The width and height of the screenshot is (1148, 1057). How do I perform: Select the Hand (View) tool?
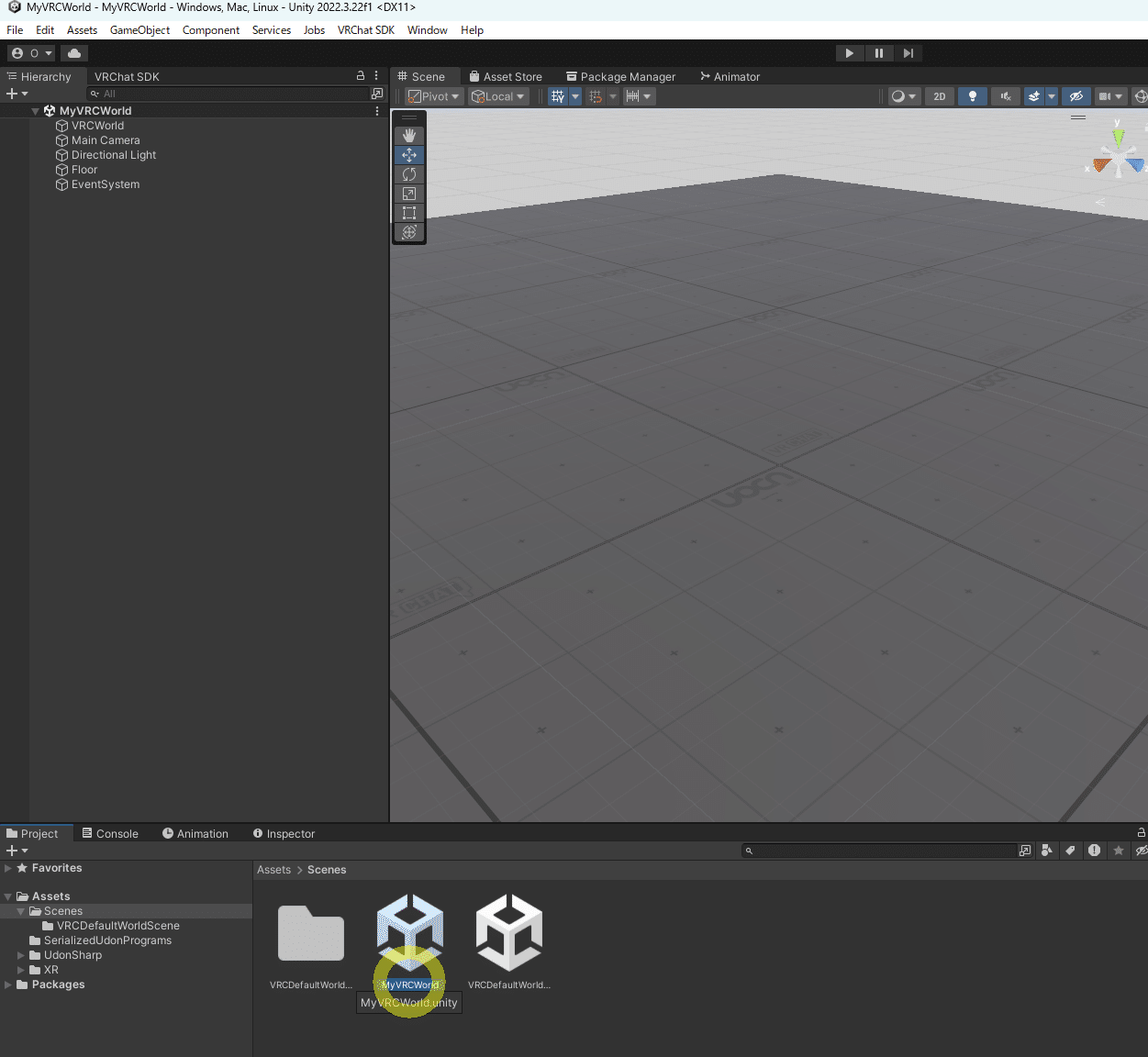pos(409,136)
